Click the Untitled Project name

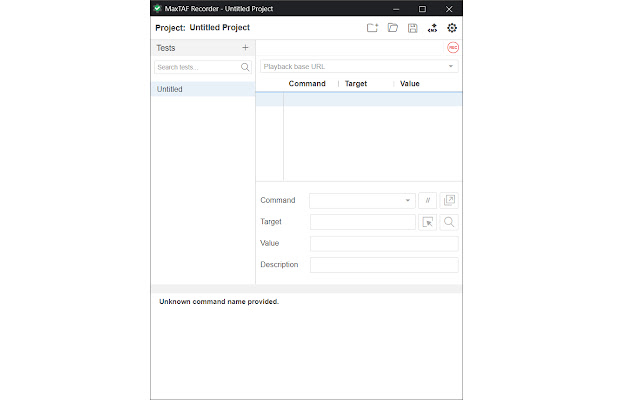pyautogui.click(x=220, y=27)
